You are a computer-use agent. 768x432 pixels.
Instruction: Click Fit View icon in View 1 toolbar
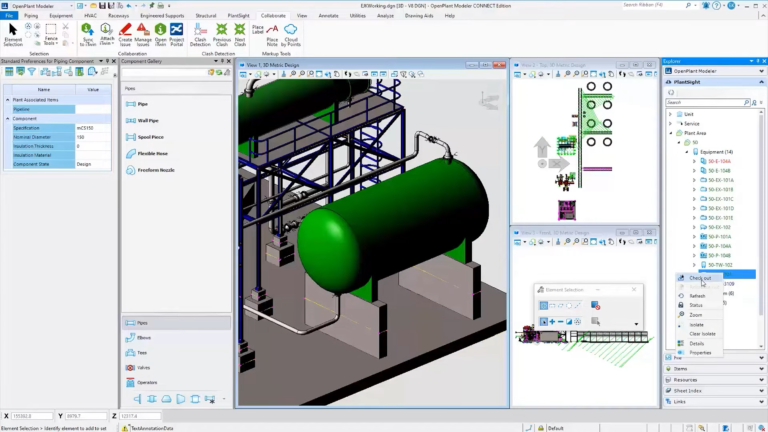click(x=319, y=74)
